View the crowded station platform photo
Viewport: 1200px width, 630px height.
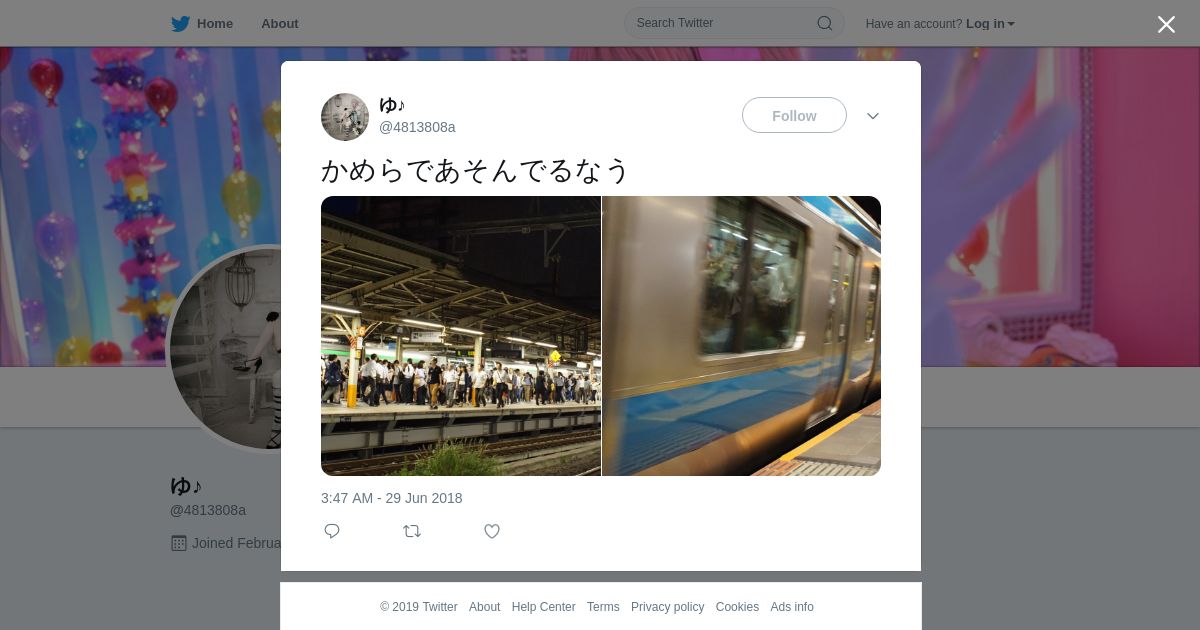click(461, 336)
